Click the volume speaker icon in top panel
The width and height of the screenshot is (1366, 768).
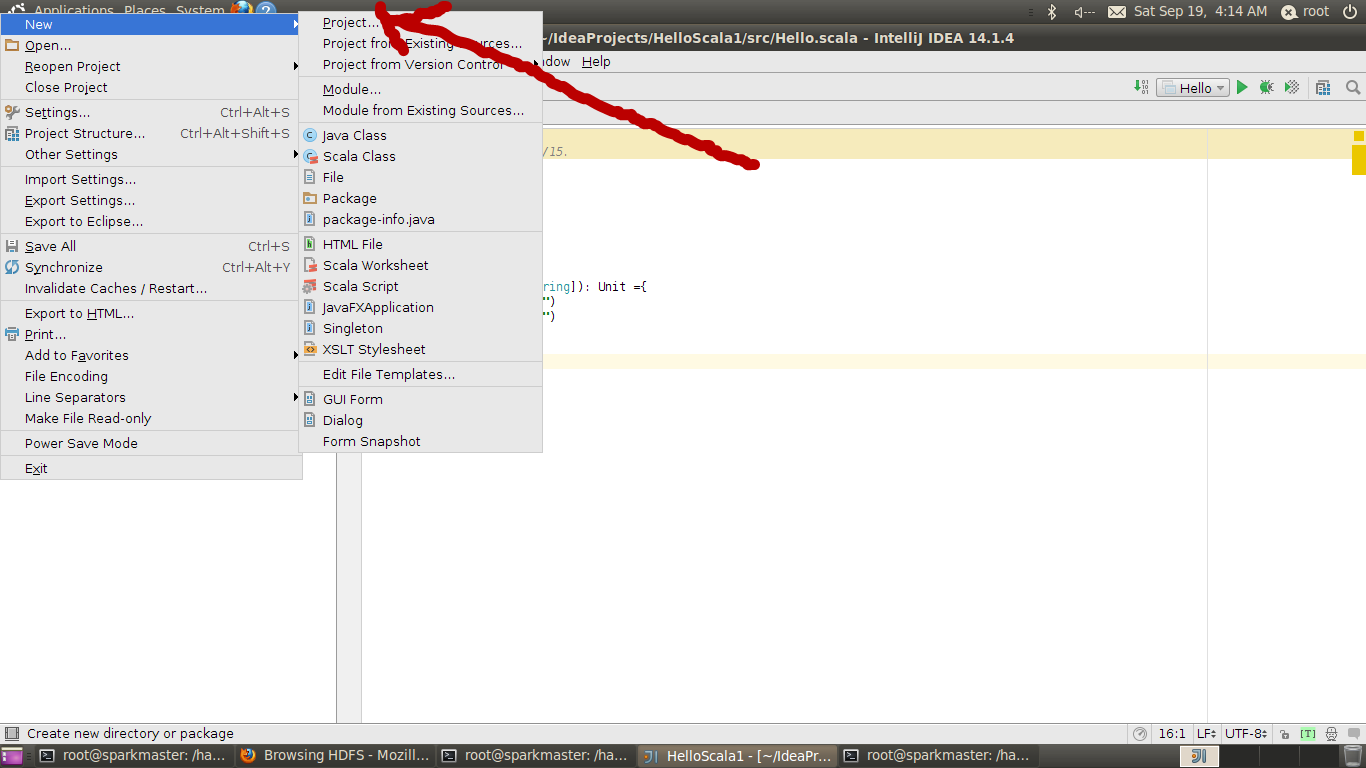pyautogui.click(x=1084, y=11)
